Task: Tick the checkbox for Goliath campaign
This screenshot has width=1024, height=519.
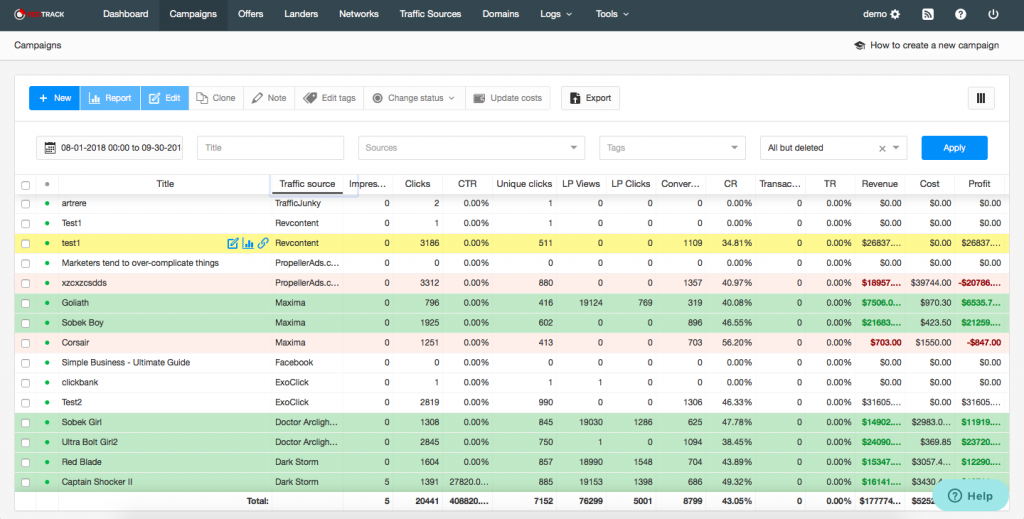Action: pyautogui.click(x=25, y=303)
